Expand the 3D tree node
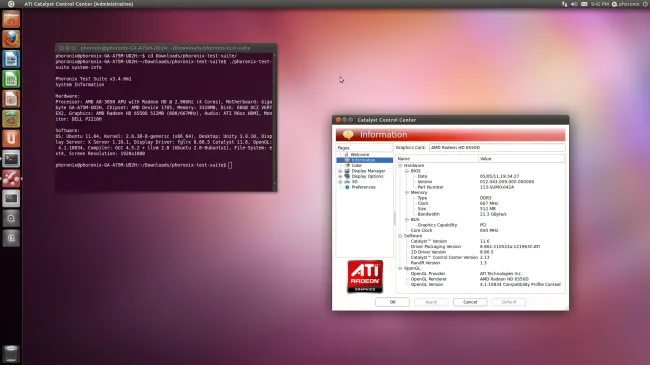Viewport: 650px width, 365px height. click(x=340, y=182)
